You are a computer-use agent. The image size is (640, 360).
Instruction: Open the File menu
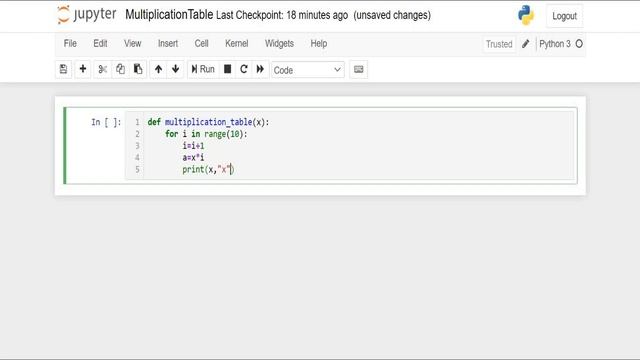click(x=70, y=43)
